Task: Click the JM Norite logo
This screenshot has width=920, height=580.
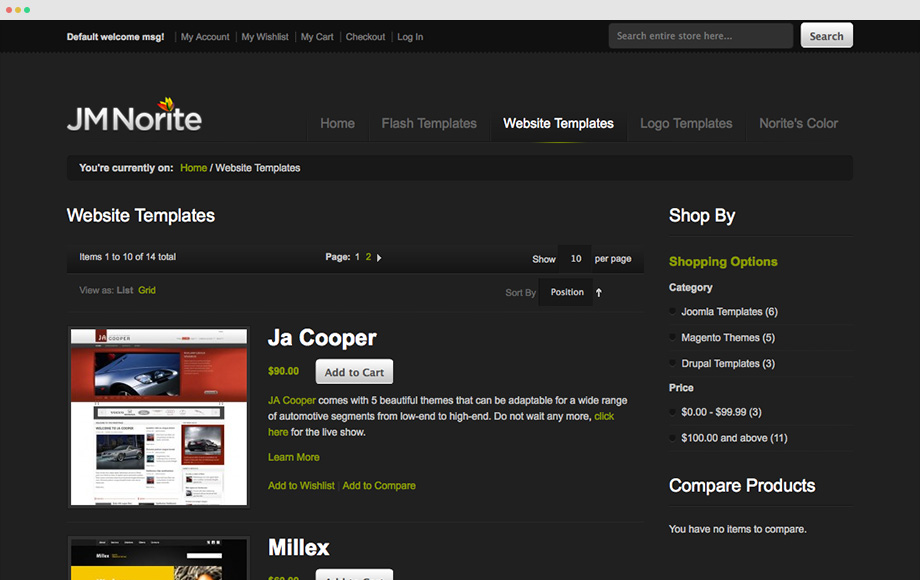Action: [x=134, y=115]
